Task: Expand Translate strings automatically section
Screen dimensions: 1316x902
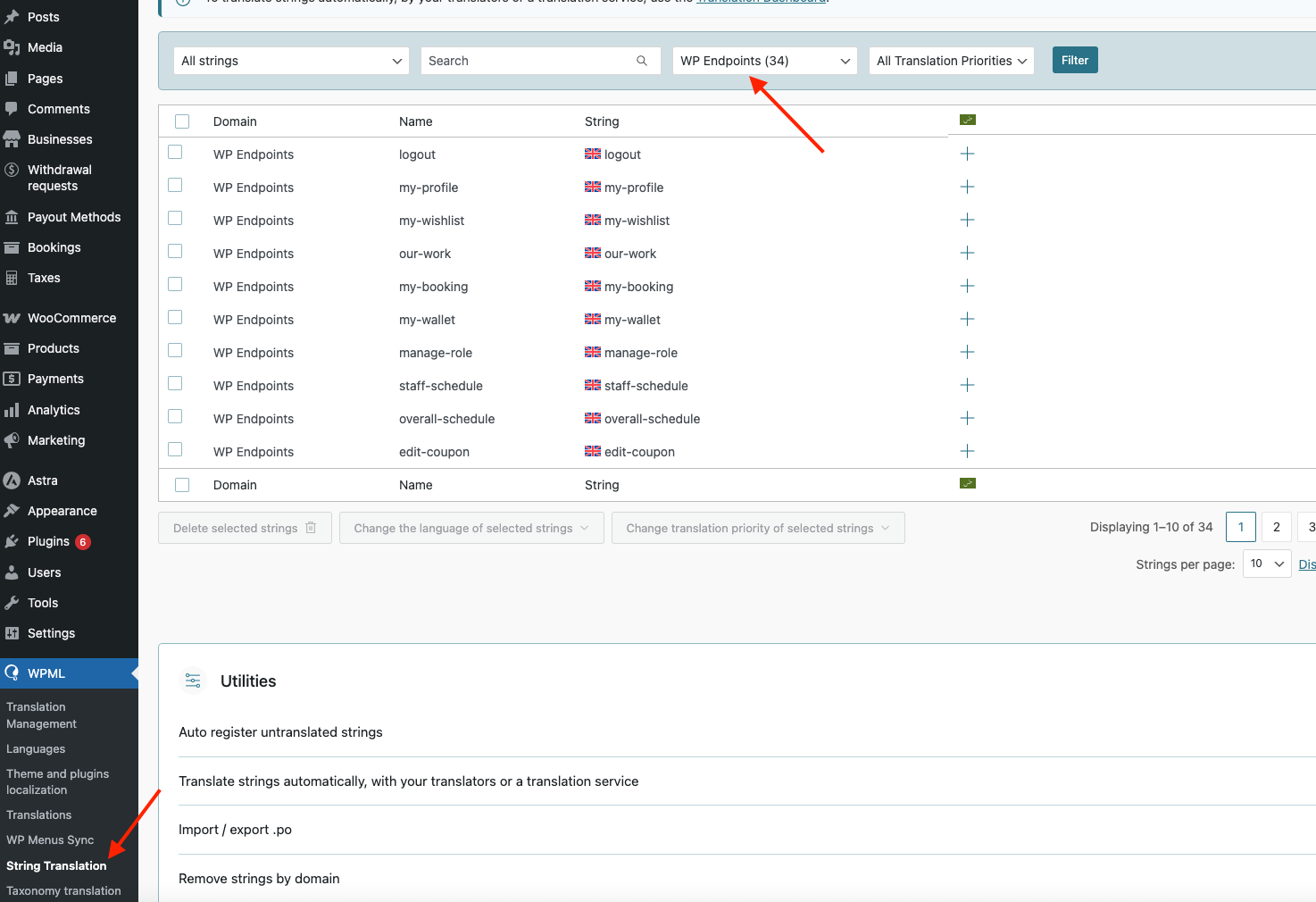Action: click(409, 781)
